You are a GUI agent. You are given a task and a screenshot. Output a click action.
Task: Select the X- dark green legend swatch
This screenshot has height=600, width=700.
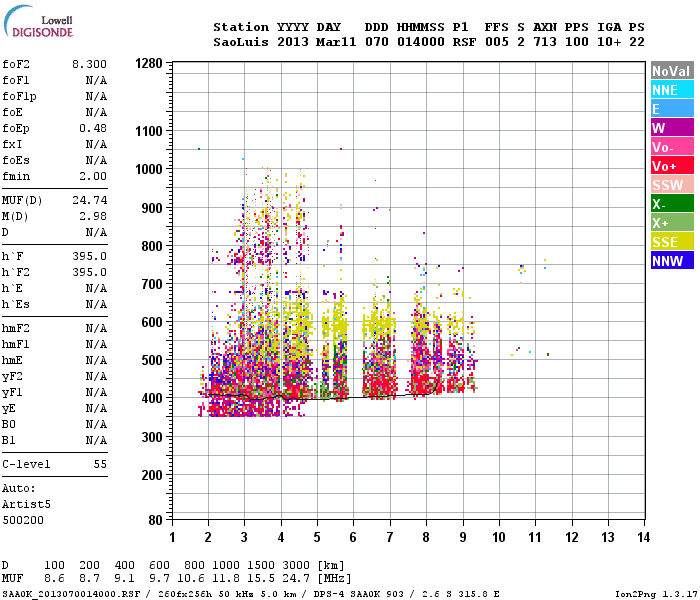(x=672, y=204)
